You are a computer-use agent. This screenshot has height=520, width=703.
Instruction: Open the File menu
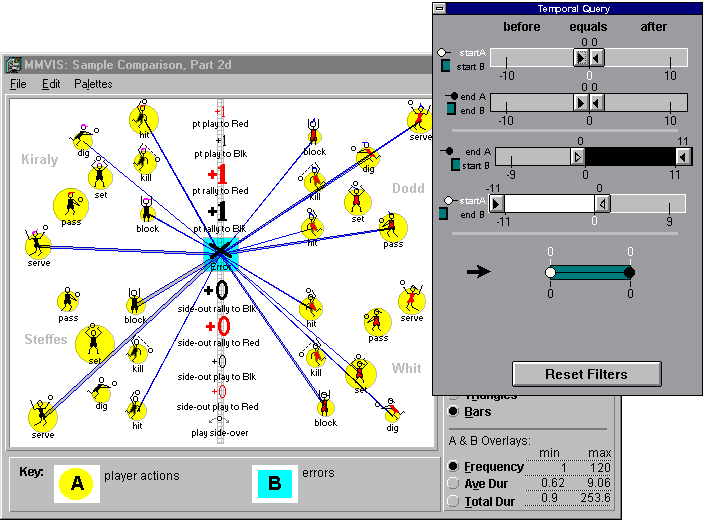pos(18,84)
